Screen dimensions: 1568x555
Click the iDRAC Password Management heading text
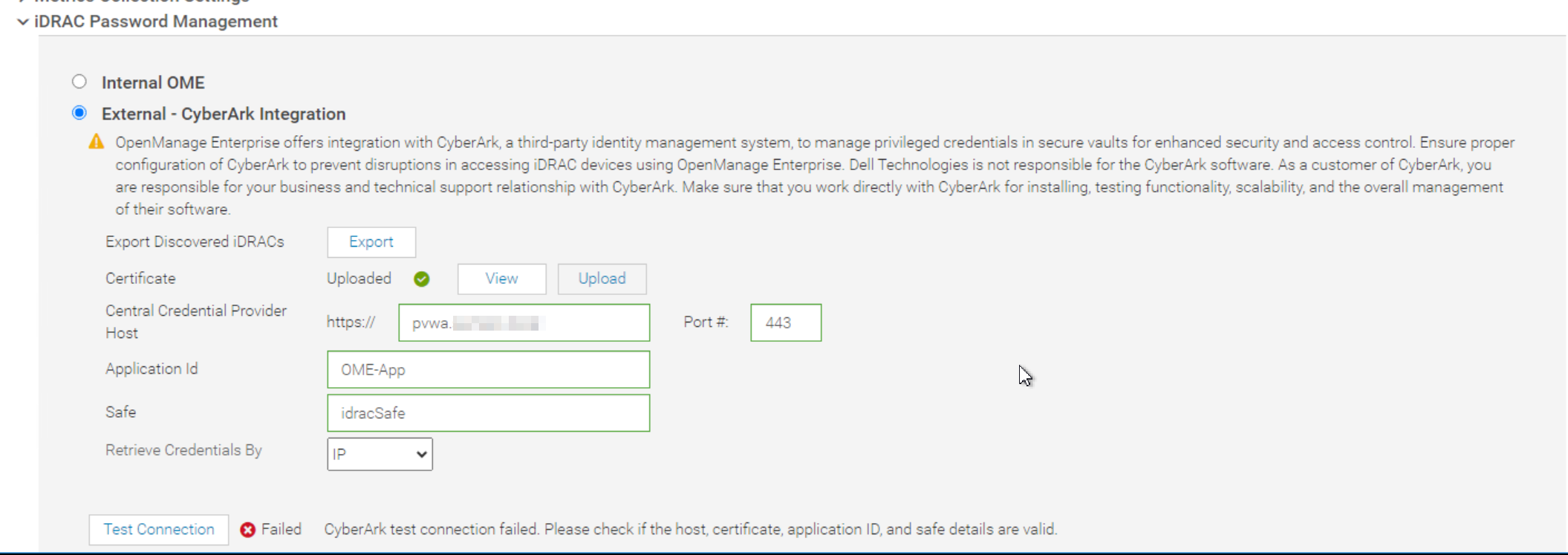(156, 22)
